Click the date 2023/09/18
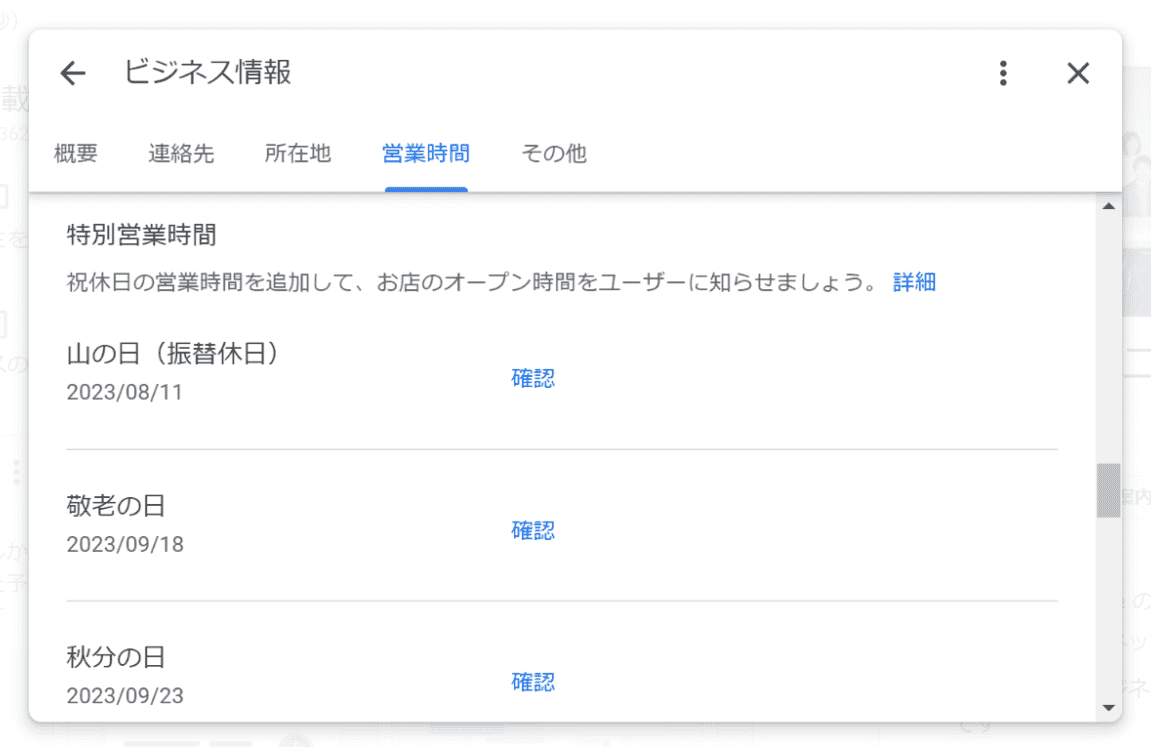This screenshot has height=747, width=1151. coord(125,544)
